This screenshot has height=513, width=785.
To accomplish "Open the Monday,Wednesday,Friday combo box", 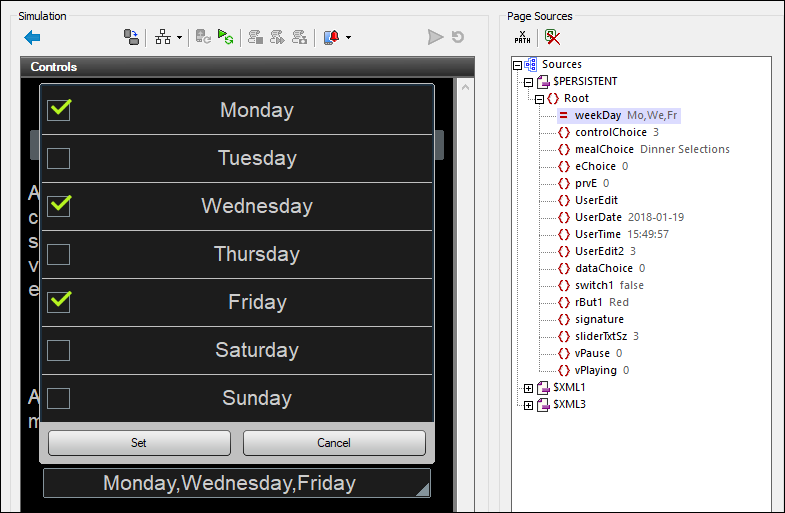I will (x=237, y=483).
